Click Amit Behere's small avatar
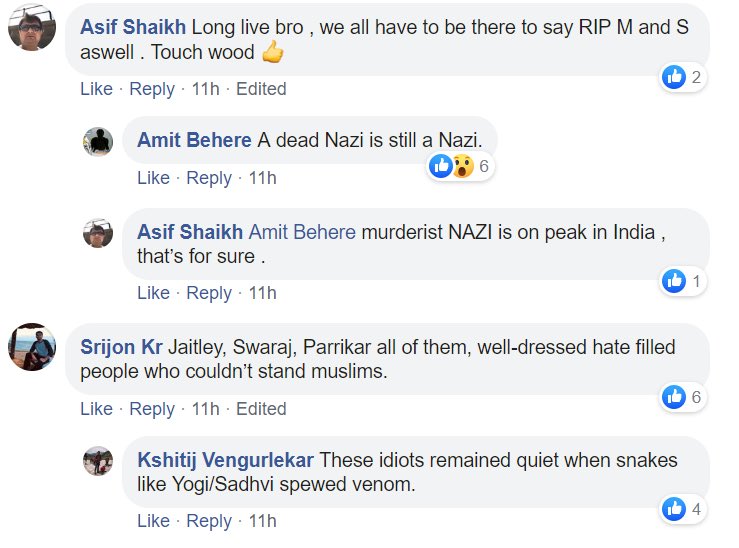This screenshot has width=739, height=548. point(98,141)
